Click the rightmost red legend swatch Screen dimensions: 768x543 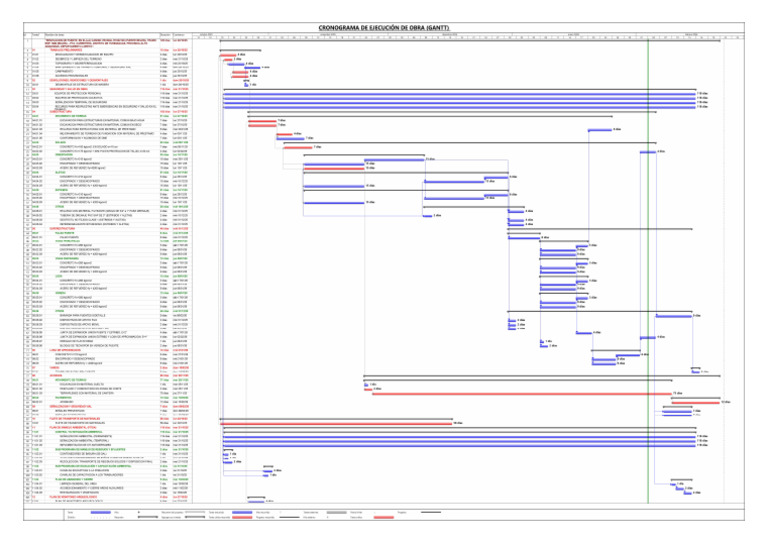click(384, 517)
